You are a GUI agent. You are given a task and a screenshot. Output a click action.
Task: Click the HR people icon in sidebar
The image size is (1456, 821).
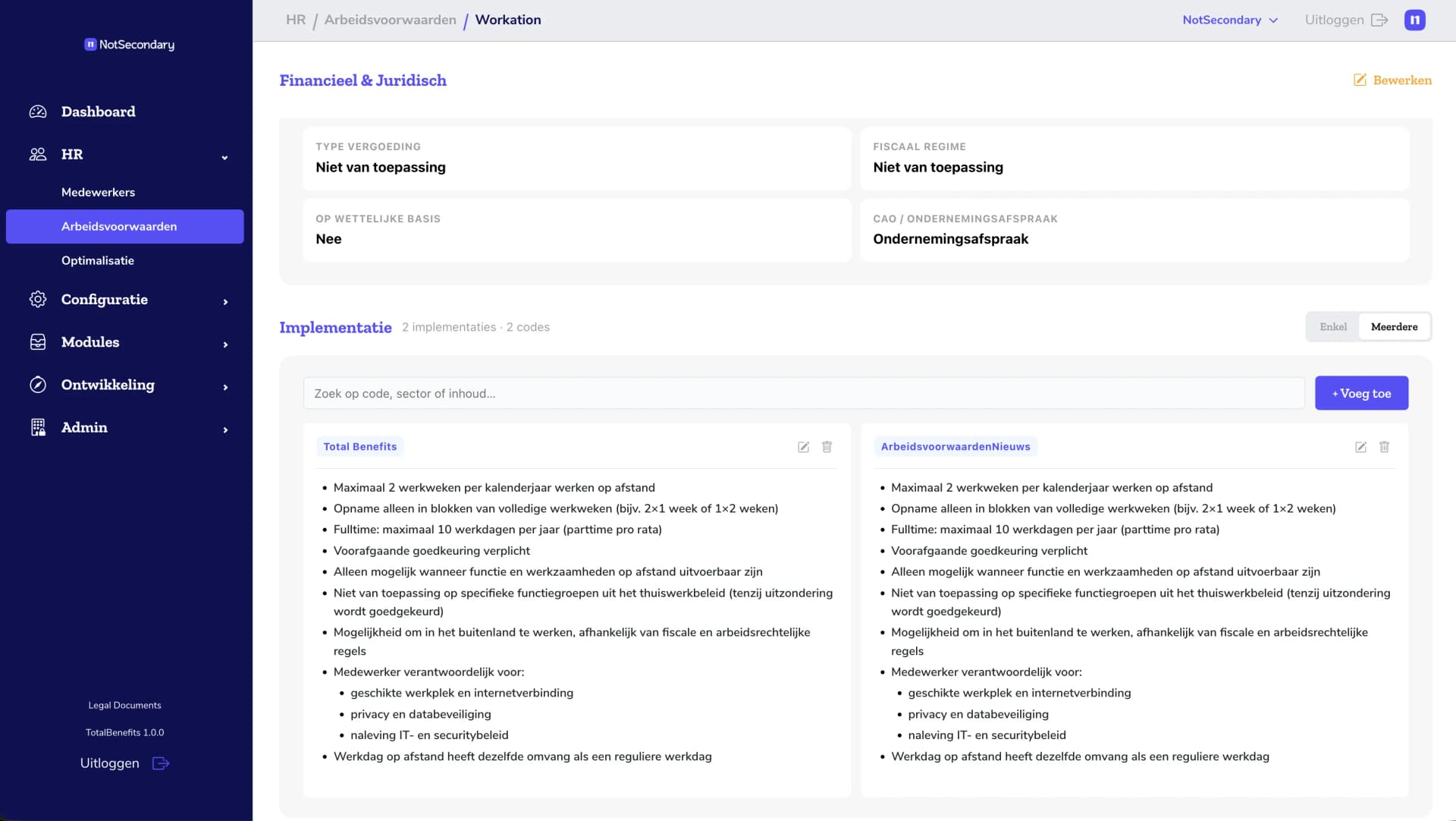coord(37,154)
